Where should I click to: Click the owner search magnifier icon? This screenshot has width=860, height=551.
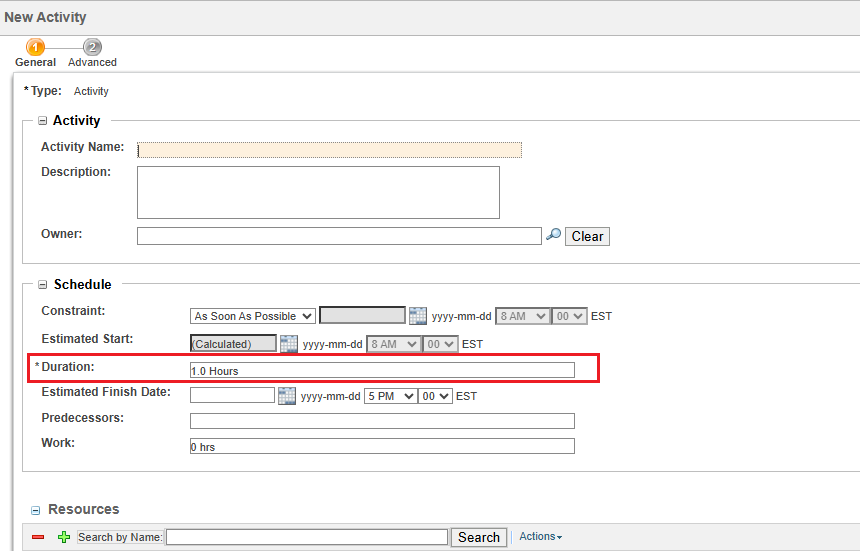pyautogui.click(x=553, y=235)
